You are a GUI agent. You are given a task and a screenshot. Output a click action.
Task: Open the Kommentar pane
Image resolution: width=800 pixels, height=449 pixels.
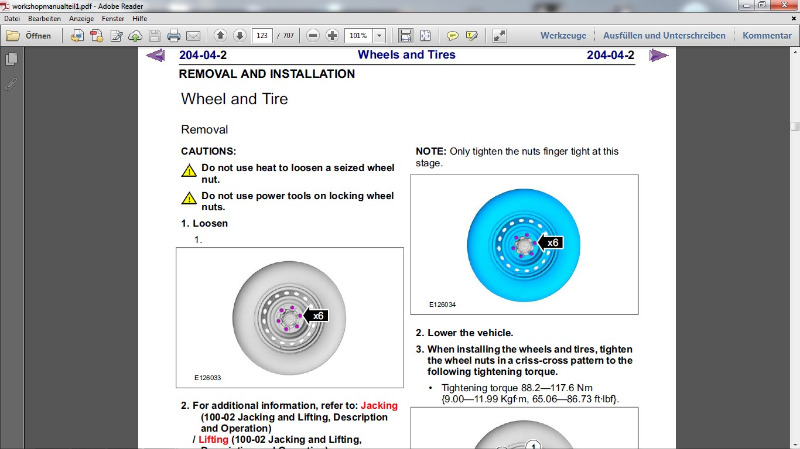pyautogui.click(x=767, y=36)
